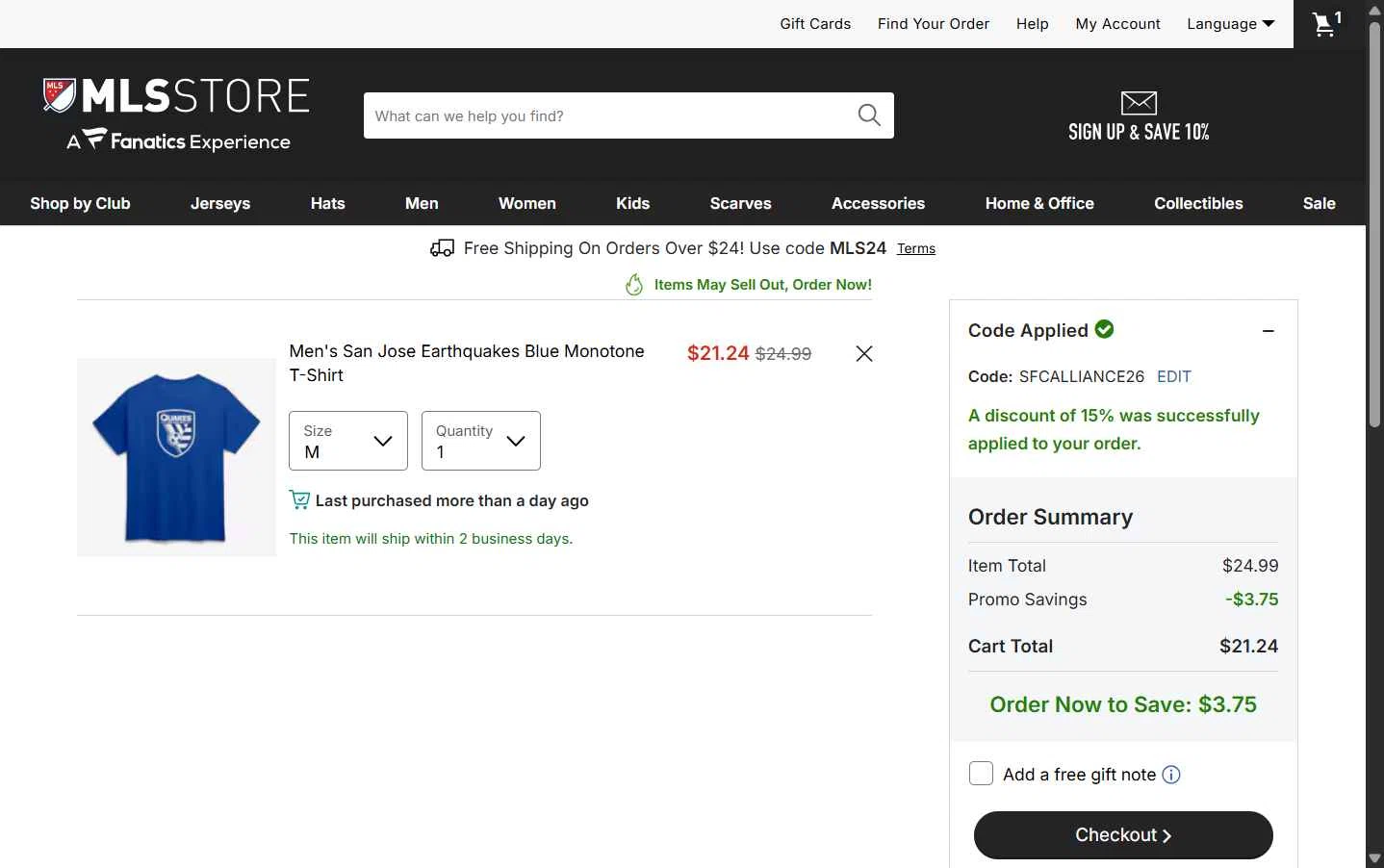Click the green code applied checkmark
The height and width of the screenshot is (868, 1384).
point(1104,329)
